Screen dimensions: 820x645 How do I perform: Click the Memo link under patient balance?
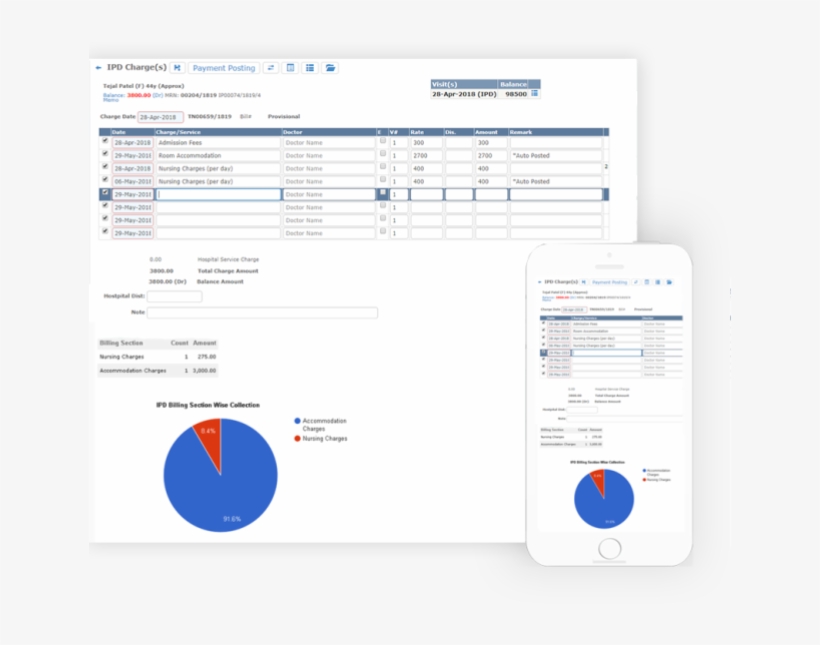pyautogui.click(x=110, y=100)
